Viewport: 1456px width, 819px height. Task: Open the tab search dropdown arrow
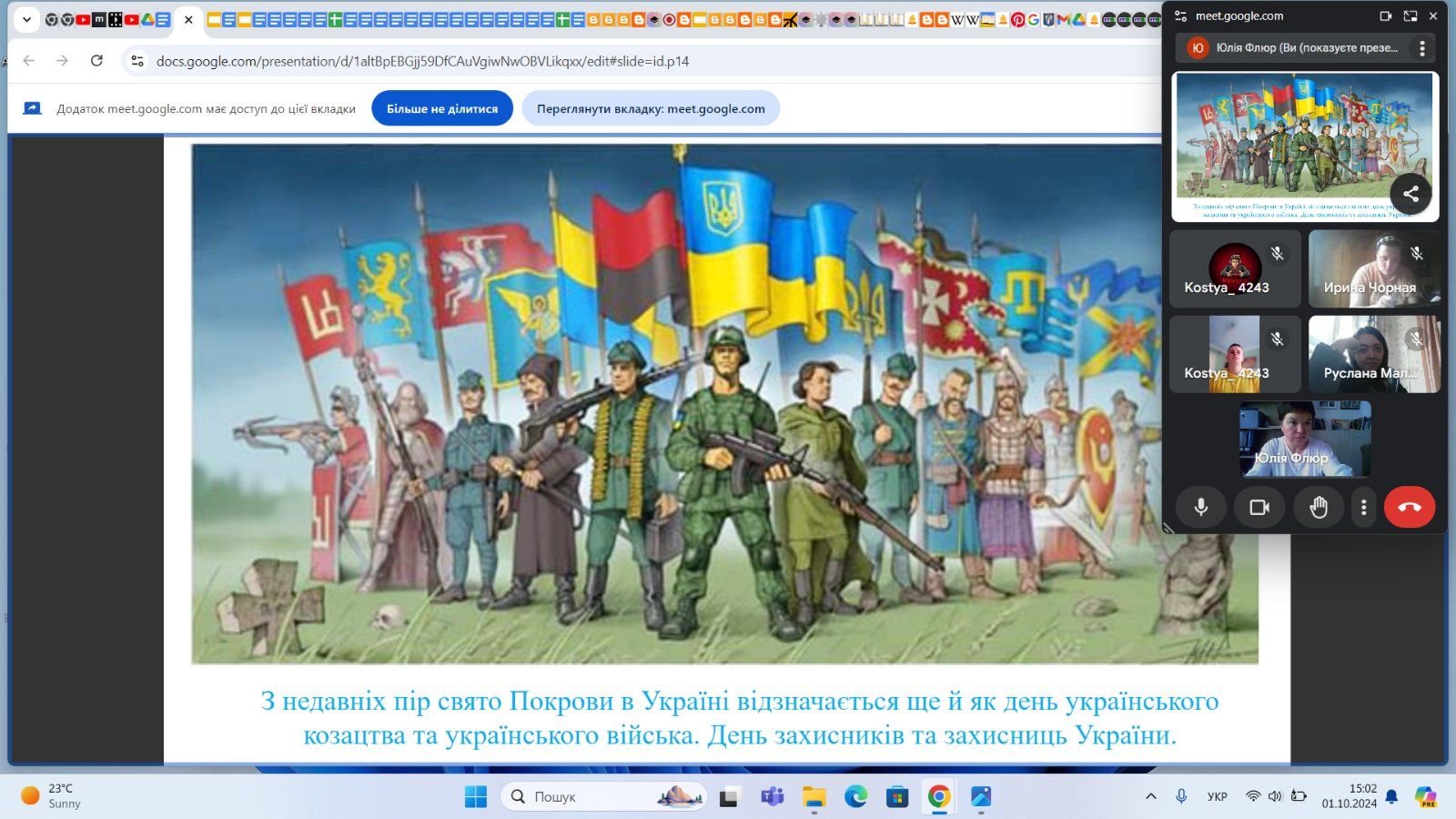[26, 19]
